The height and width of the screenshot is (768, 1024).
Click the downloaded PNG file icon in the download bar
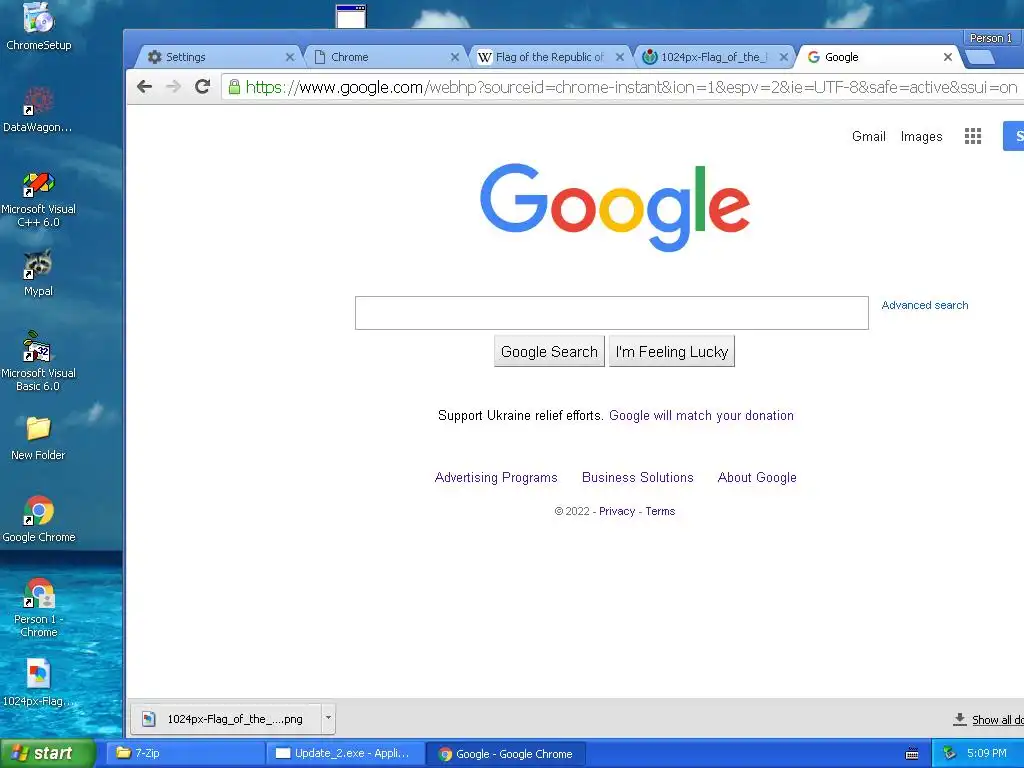[x=149, y=718]
